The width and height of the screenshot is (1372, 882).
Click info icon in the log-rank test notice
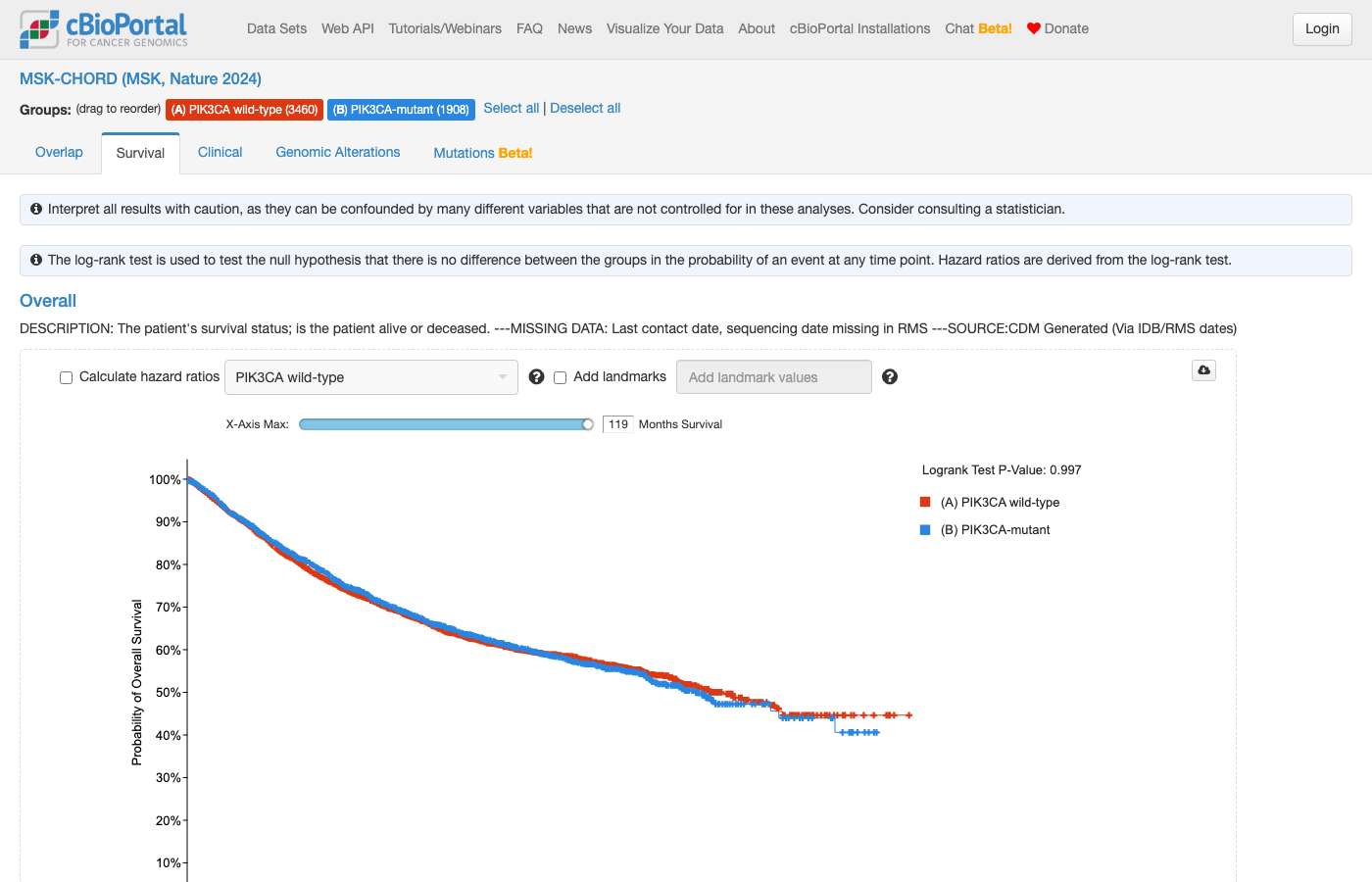36,260
